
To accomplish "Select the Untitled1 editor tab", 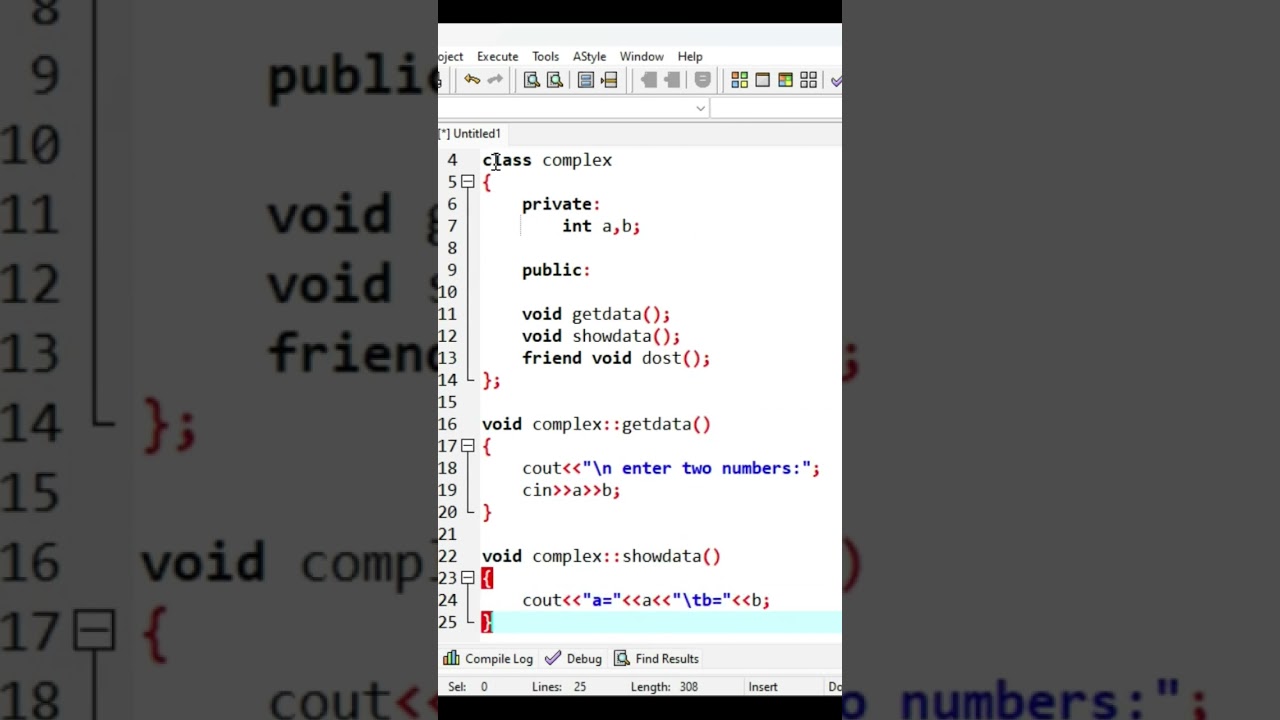I will (x=471, y=133).
